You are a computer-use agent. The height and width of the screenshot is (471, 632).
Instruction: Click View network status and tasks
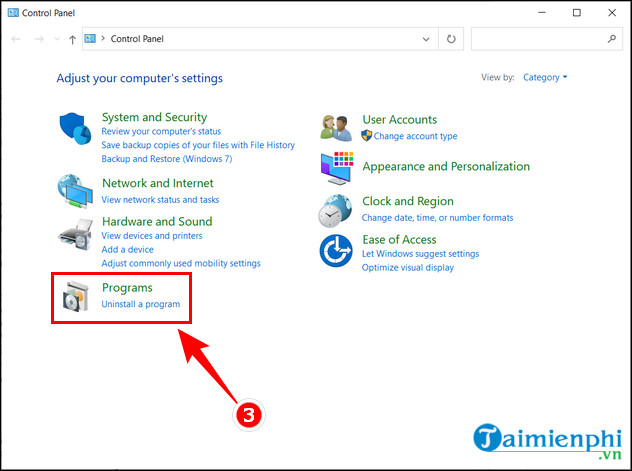(x=160, y=200)
